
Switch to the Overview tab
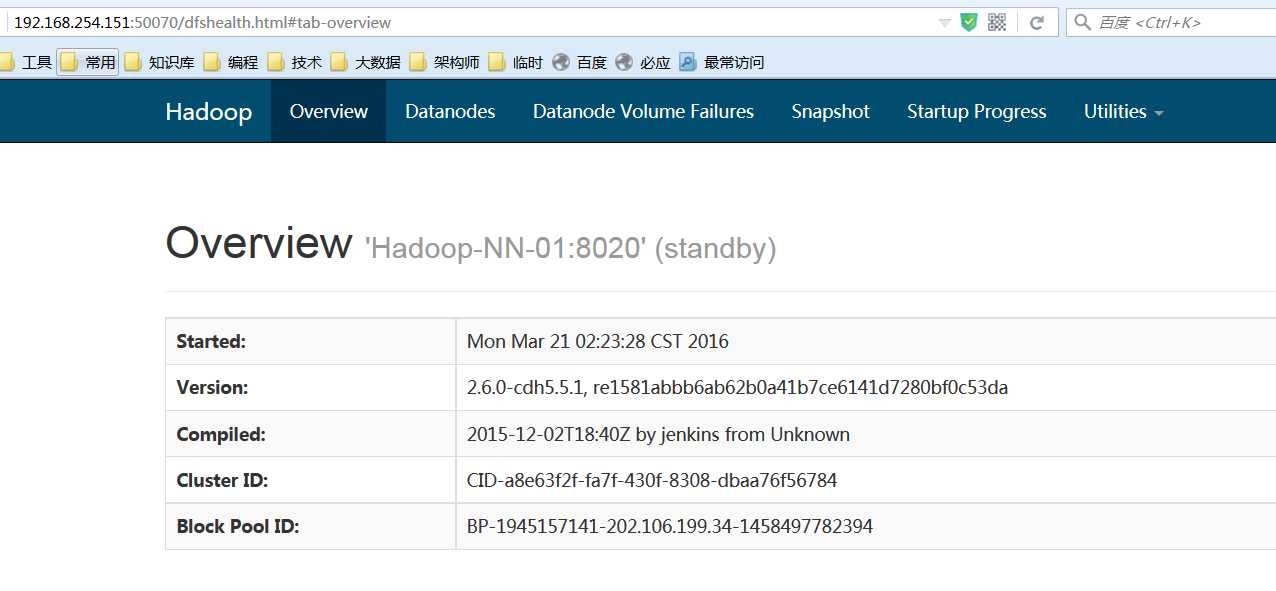pos(328,112)
